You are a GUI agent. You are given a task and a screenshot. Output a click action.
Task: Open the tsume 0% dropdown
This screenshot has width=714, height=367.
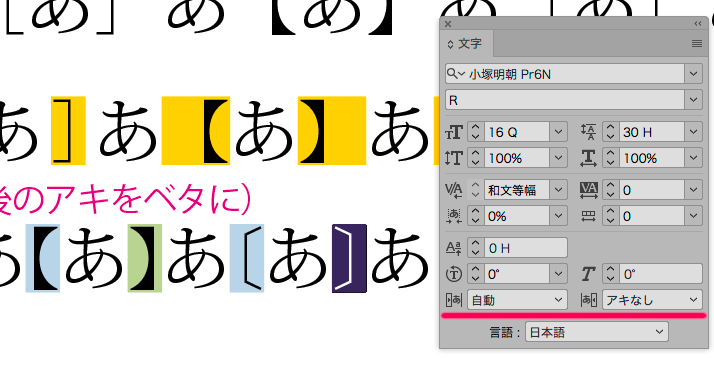559,216
